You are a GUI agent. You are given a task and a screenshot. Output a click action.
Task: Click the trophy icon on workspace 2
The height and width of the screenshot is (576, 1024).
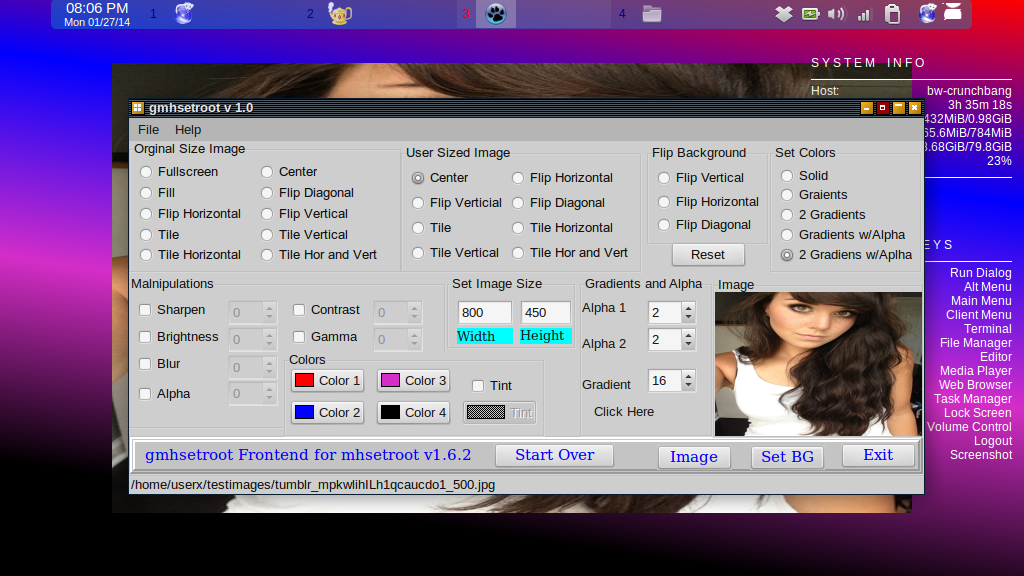tap(339, 14)
